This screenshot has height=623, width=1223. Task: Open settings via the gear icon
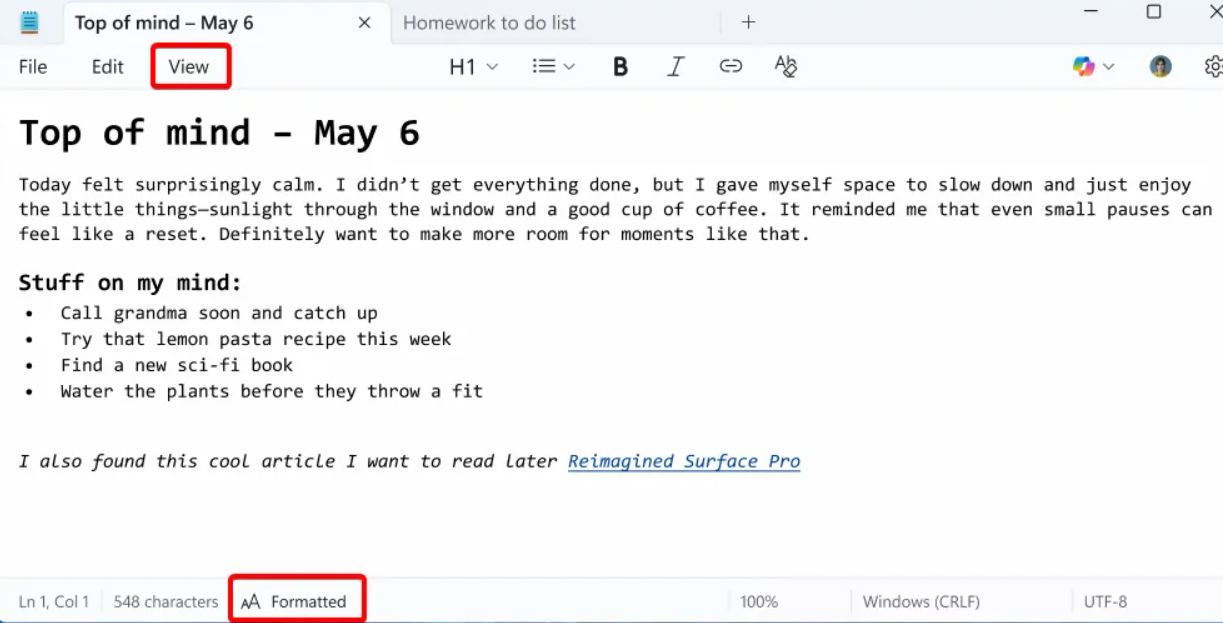[1213, 67]
